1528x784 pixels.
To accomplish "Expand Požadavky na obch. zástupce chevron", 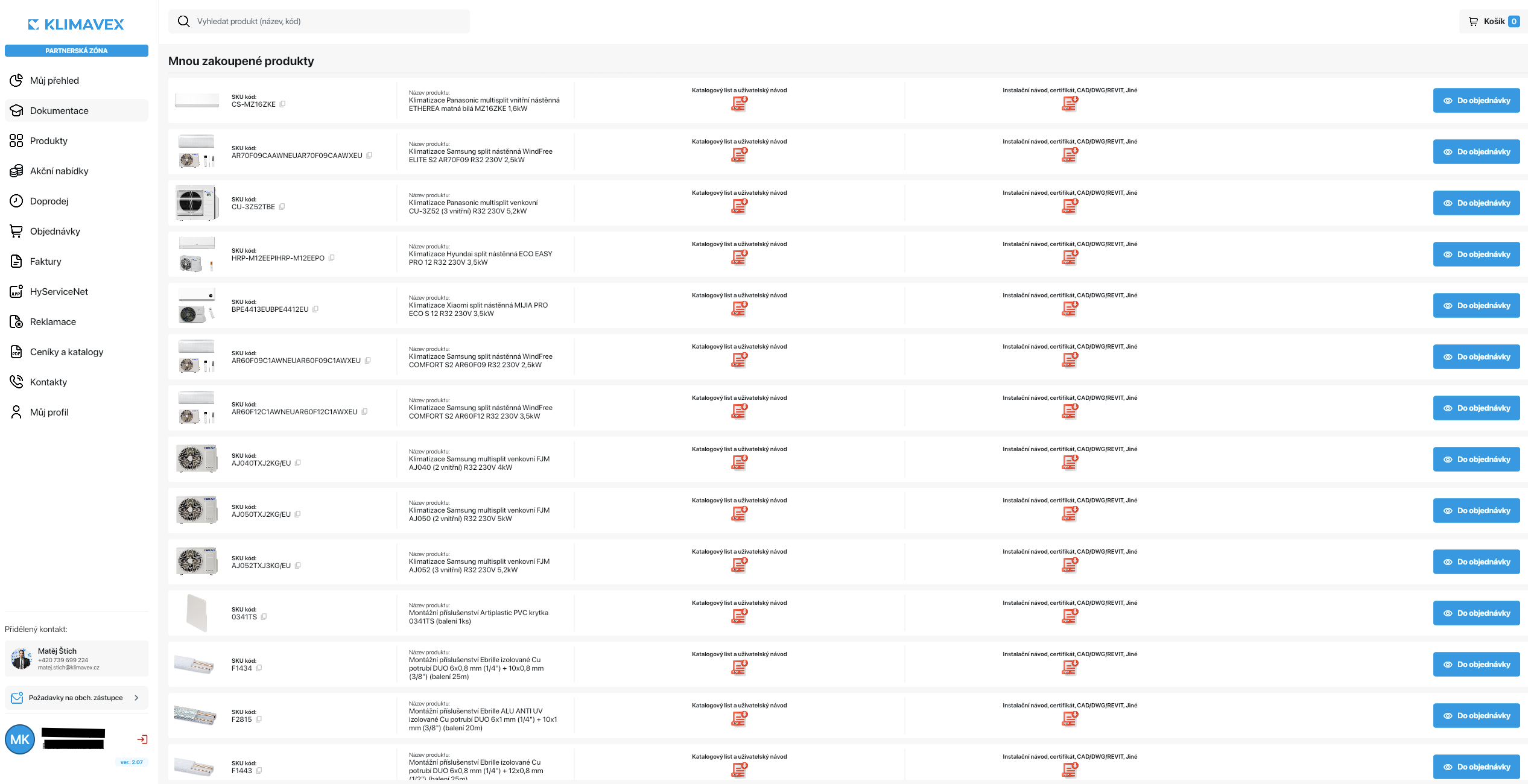I will (x=136, y=698).
